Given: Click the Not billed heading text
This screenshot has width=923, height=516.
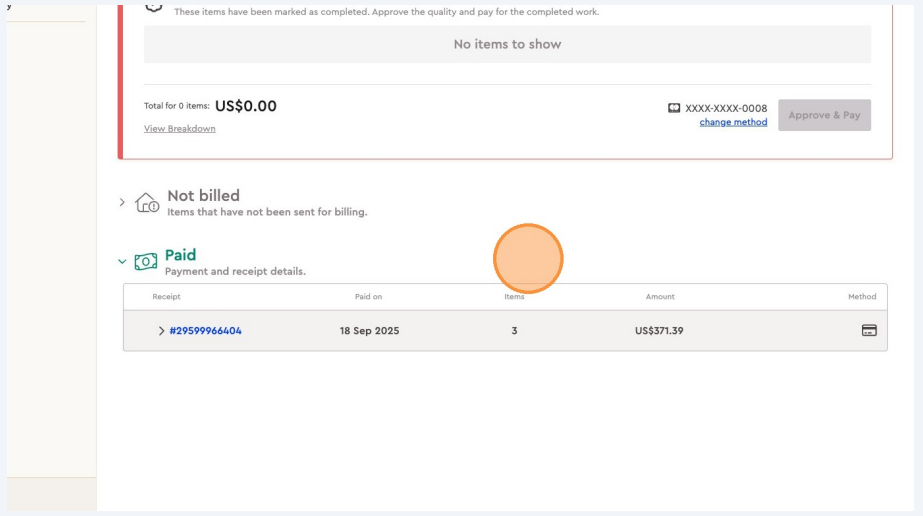Looking at the screenshot, I should [203, 196].
